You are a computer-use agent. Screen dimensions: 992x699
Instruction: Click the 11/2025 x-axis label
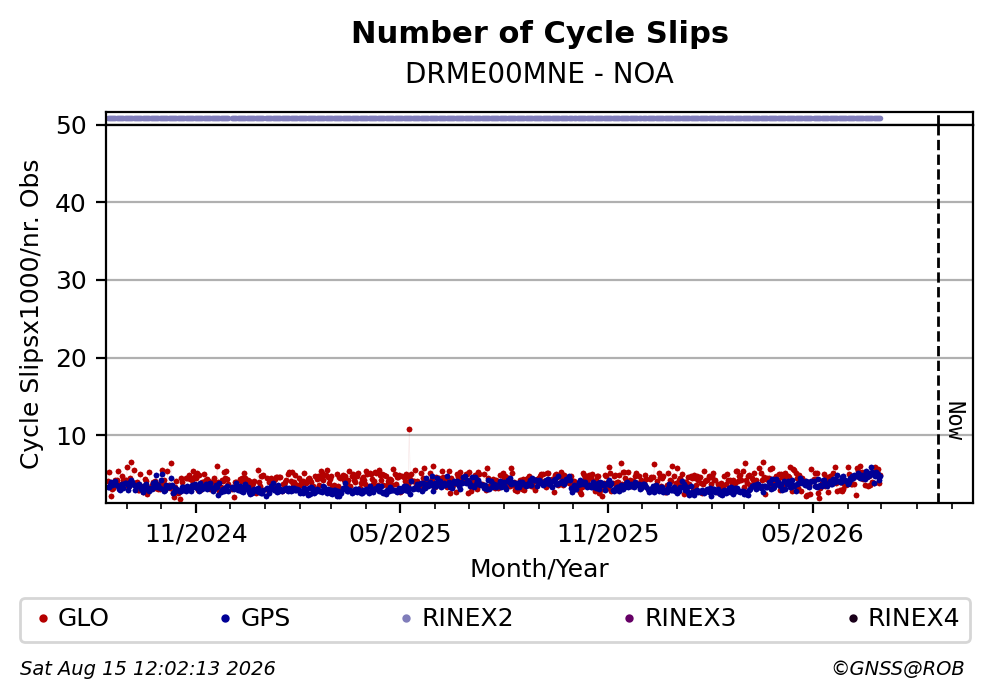(x=607, y=534)
